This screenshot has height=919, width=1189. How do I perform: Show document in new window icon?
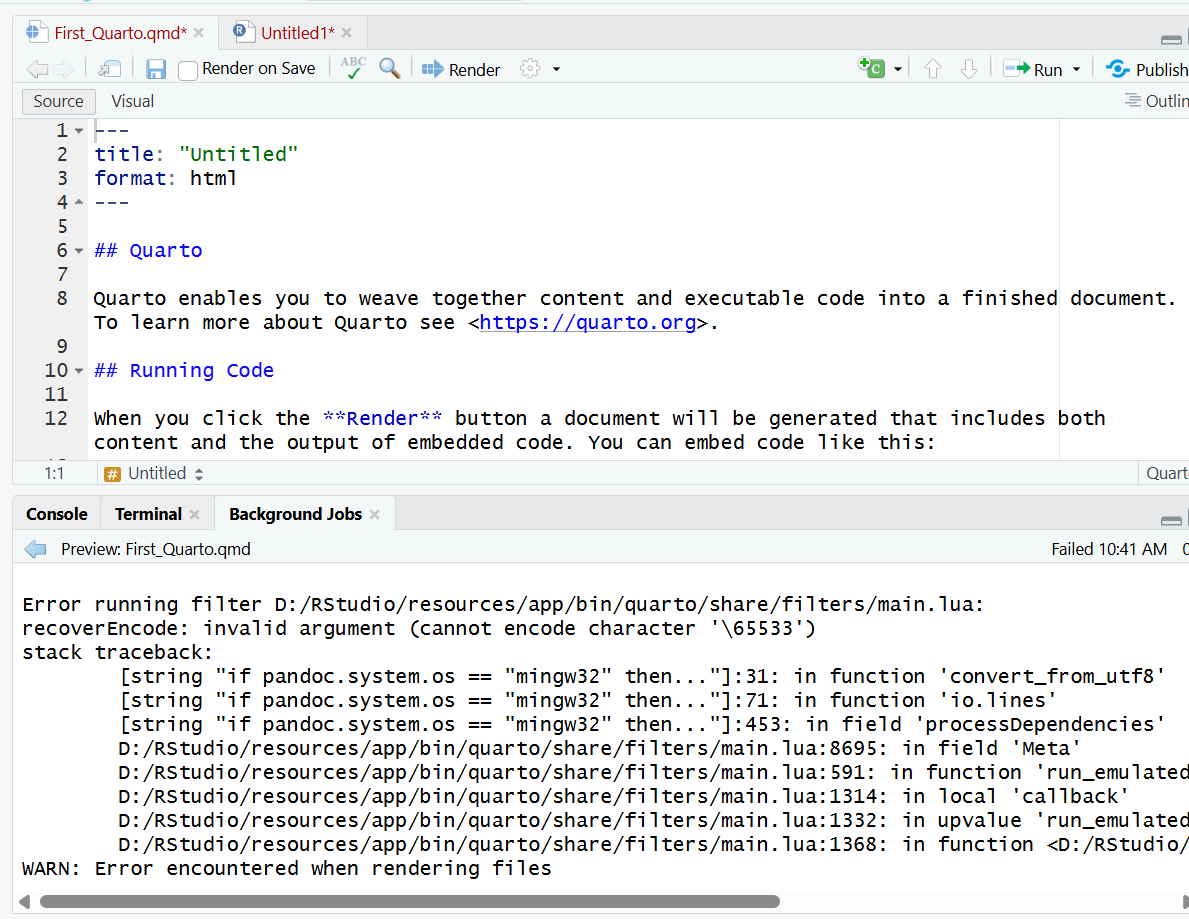click(110, 70)
